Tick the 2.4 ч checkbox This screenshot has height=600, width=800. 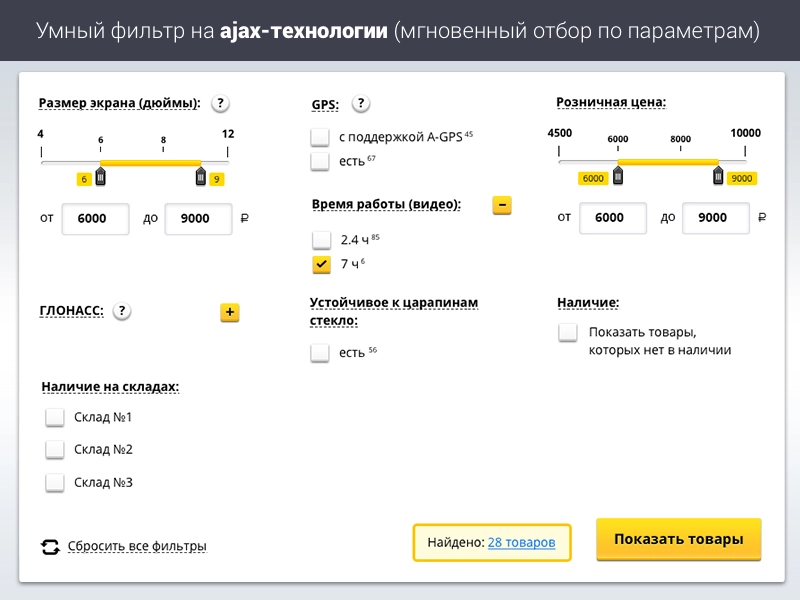pyautogui.click(x=321, y=240)
